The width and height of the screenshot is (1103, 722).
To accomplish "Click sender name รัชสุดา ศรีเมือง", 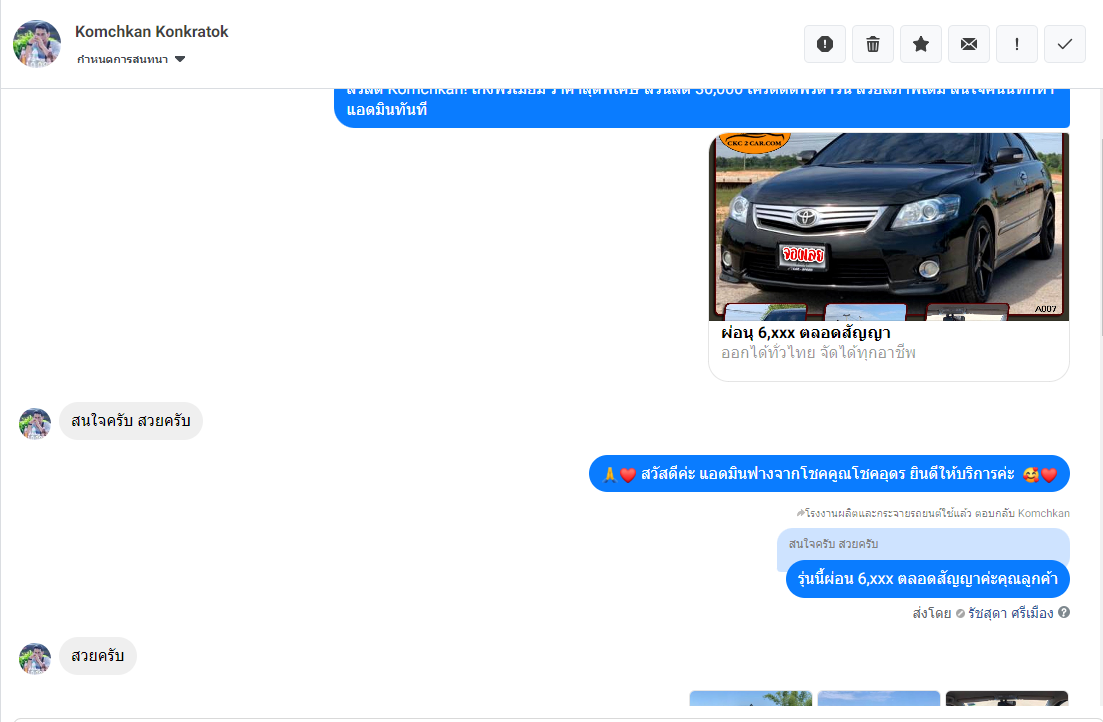I will (1010, 614).
